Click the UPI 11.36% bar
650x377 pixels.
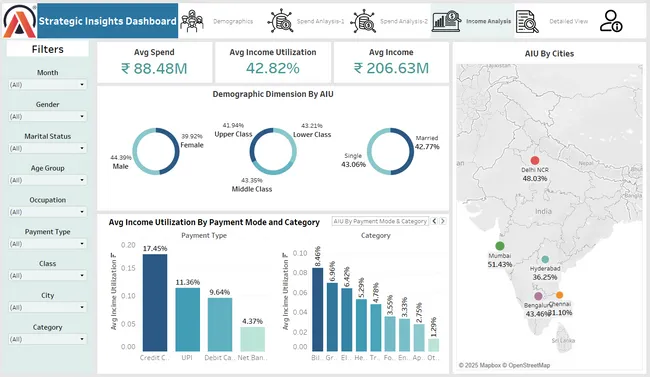pos(187,320)
